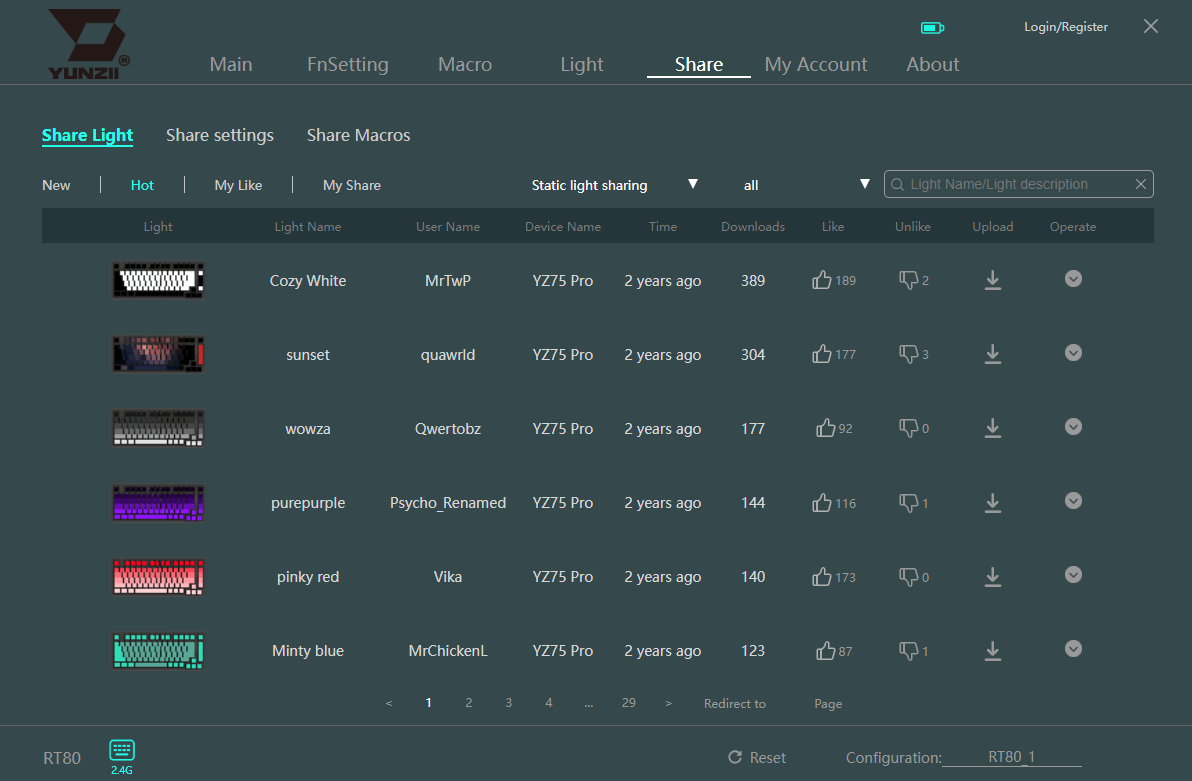The width and height of the screenshot is (1192, 781).
Task: Show My Like lights filter
Action: (x=238, y=185)
